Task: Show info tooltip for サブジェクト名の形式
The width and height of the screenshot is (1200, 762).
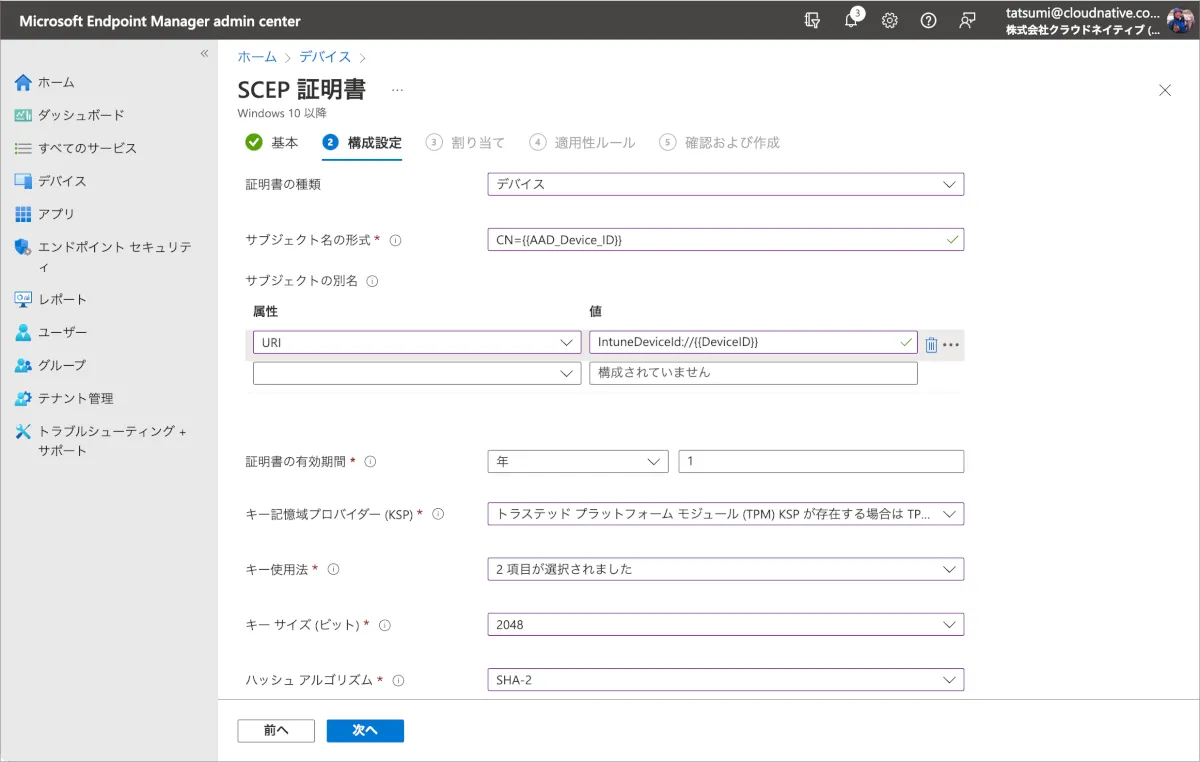Action: 395,241
